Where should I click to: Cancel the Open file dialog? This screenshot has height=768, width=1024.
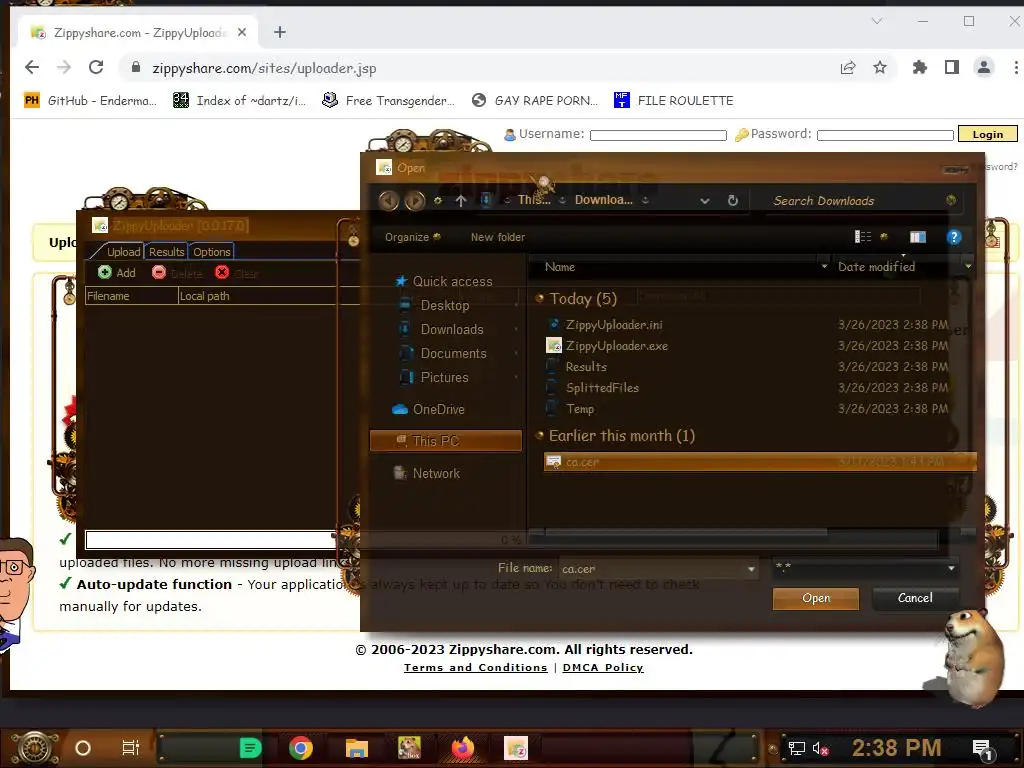pos(915,598)
